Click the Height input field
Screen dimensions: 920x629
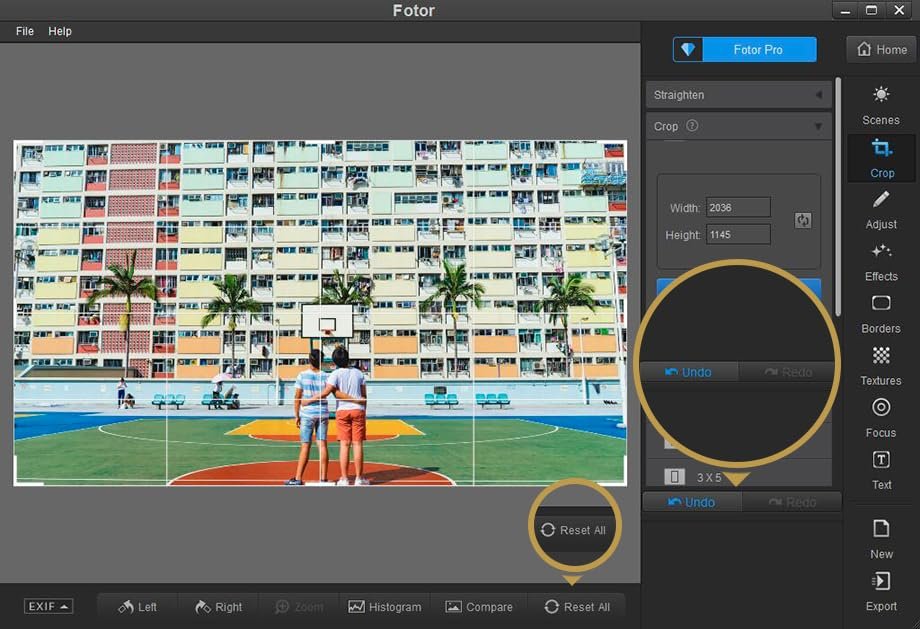click(x=738, y=234)
